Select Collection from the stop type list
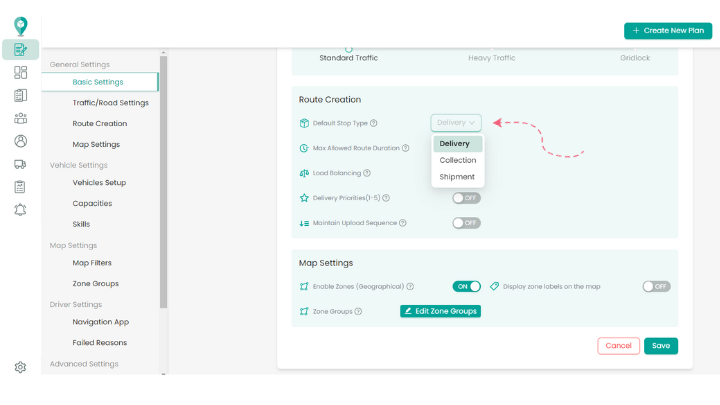 coord(457,160)
